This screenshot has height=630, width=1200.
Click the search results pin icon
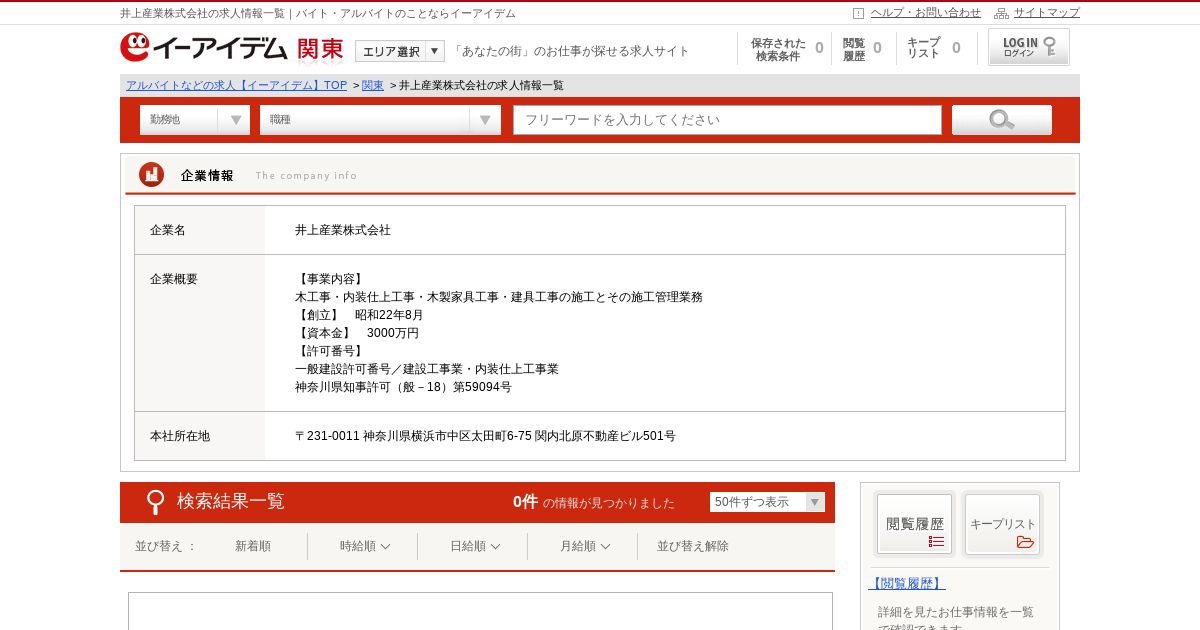[x=155, y=502]
